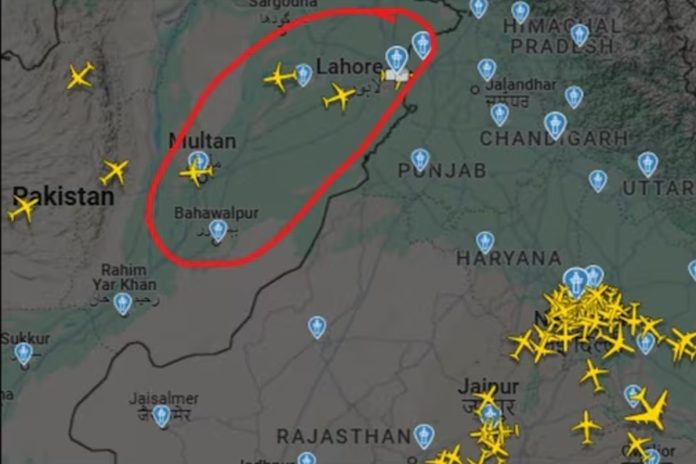
Task: Click the Lahore city label
Action: point(348,67)
